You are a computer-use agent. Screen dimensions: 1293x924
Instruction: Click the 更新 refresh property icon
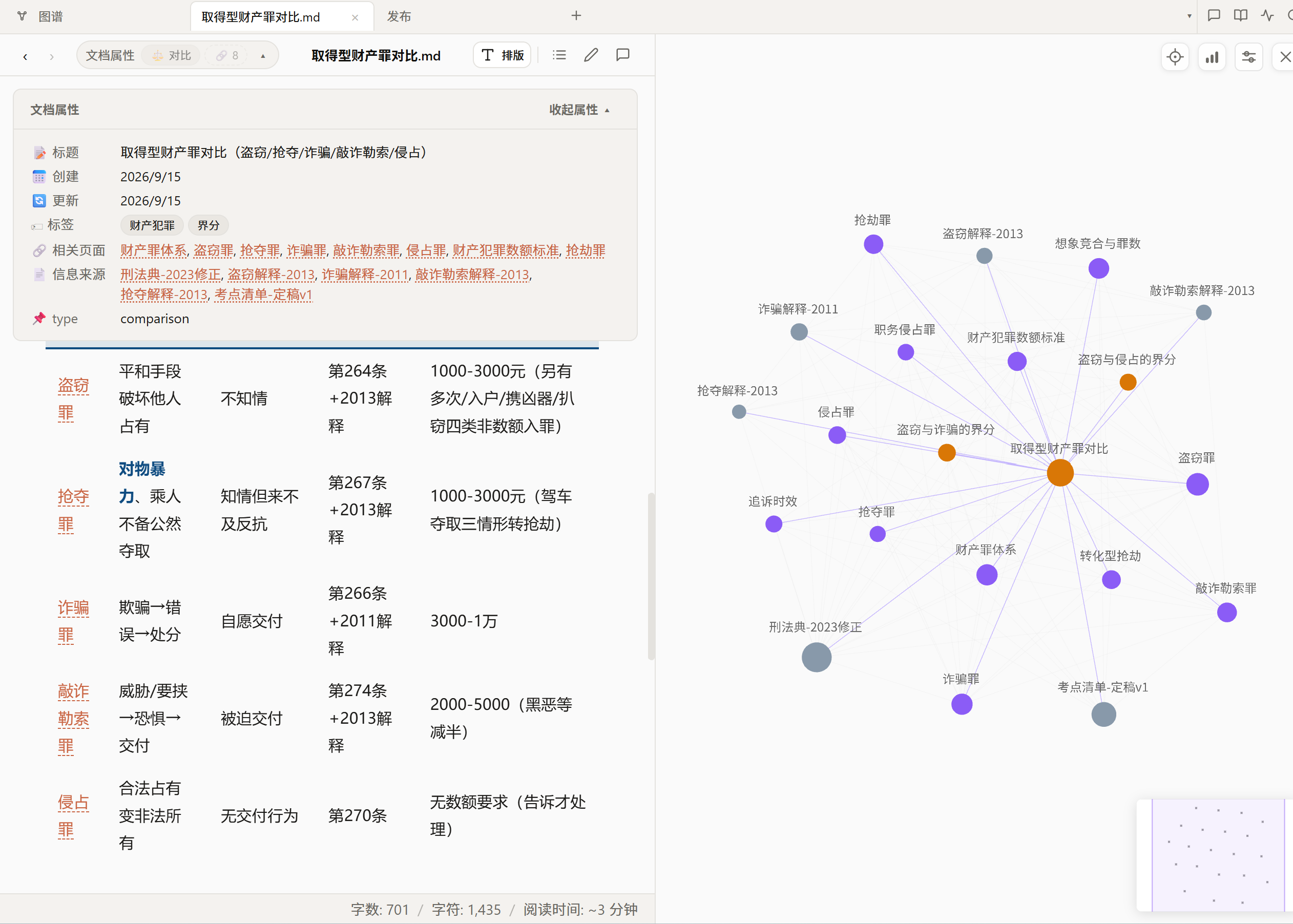39,201
